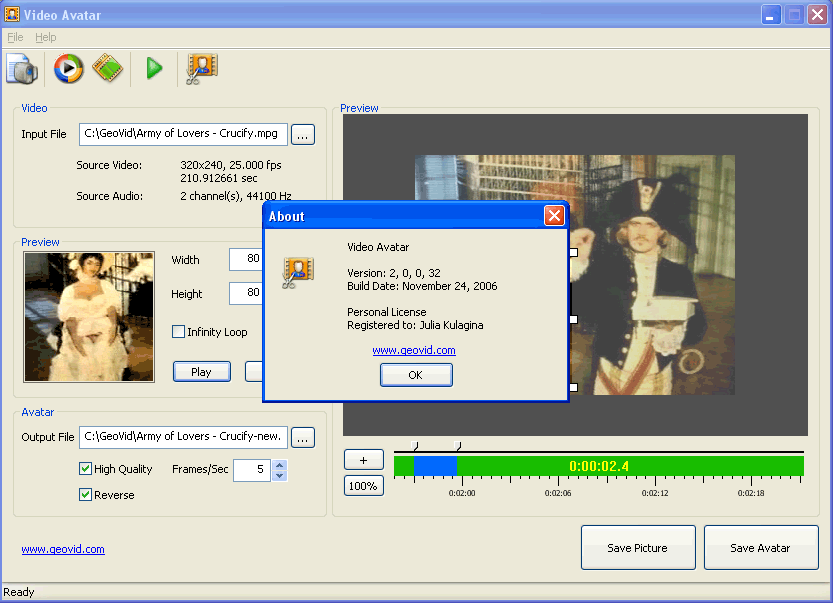Click the avatar scissors toolbar icon

coord(201,69)
